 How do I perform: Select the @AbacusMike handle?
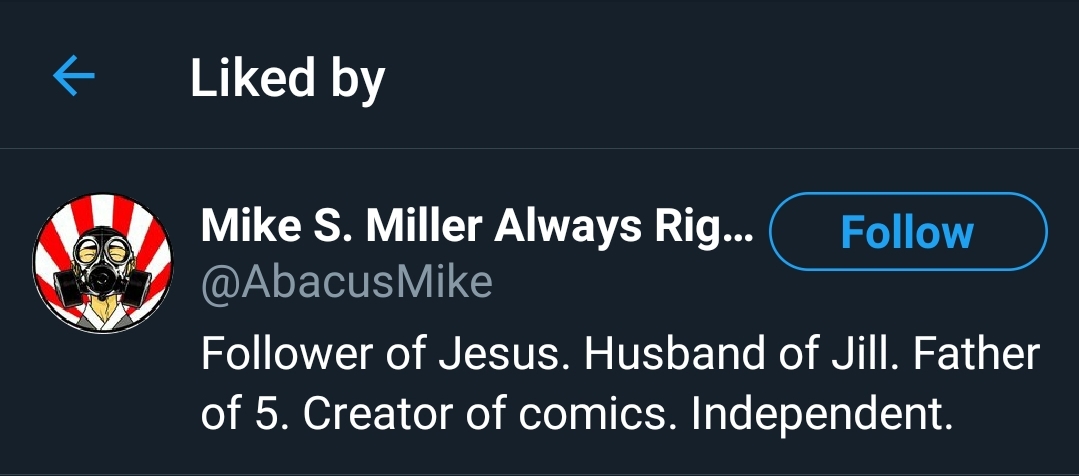click(x=347, y=281)
